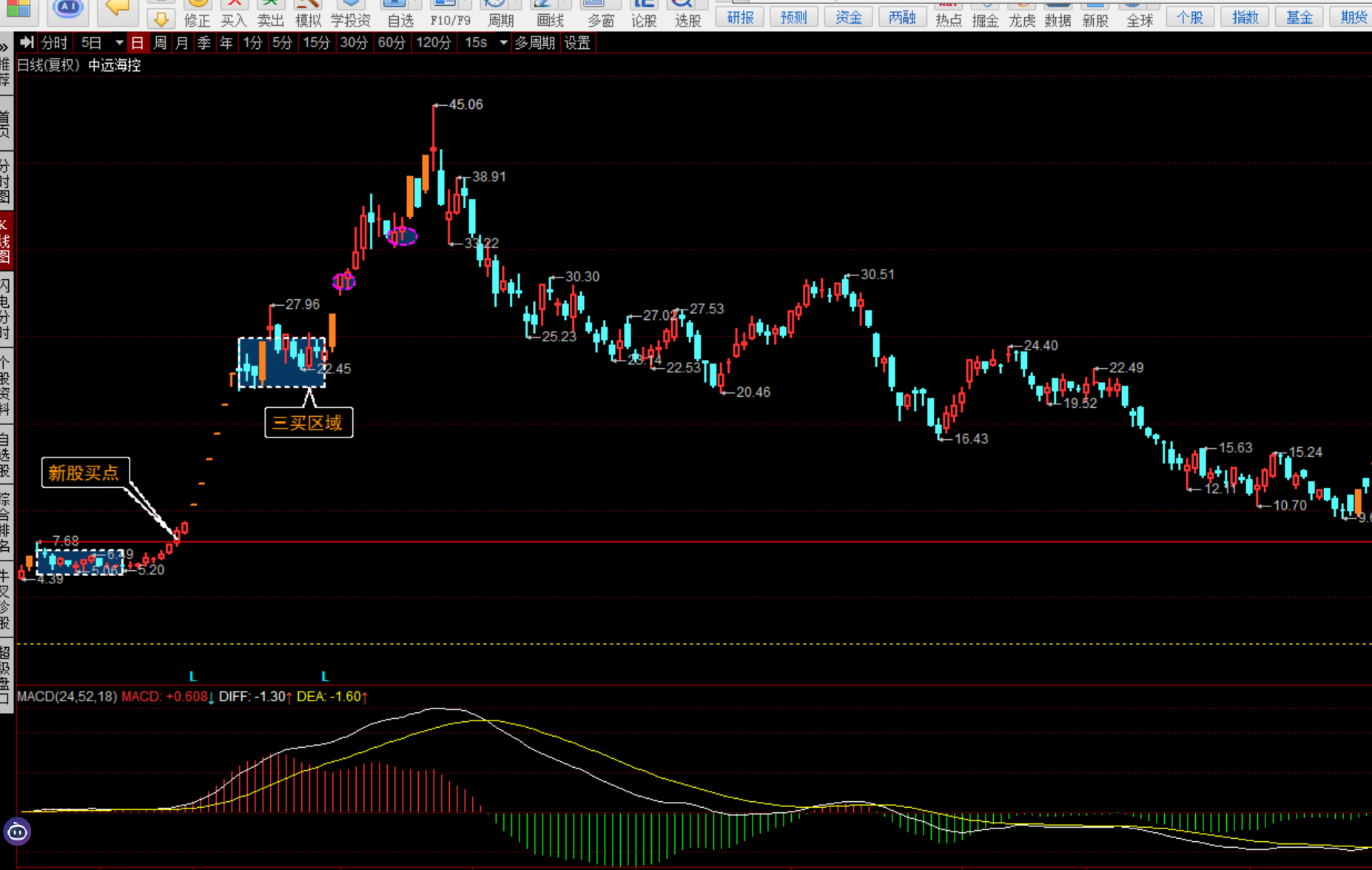Click the 全球 (global) markets icon
The width and height of the screenshot is (1372, 870).
tap(1140, 14)
